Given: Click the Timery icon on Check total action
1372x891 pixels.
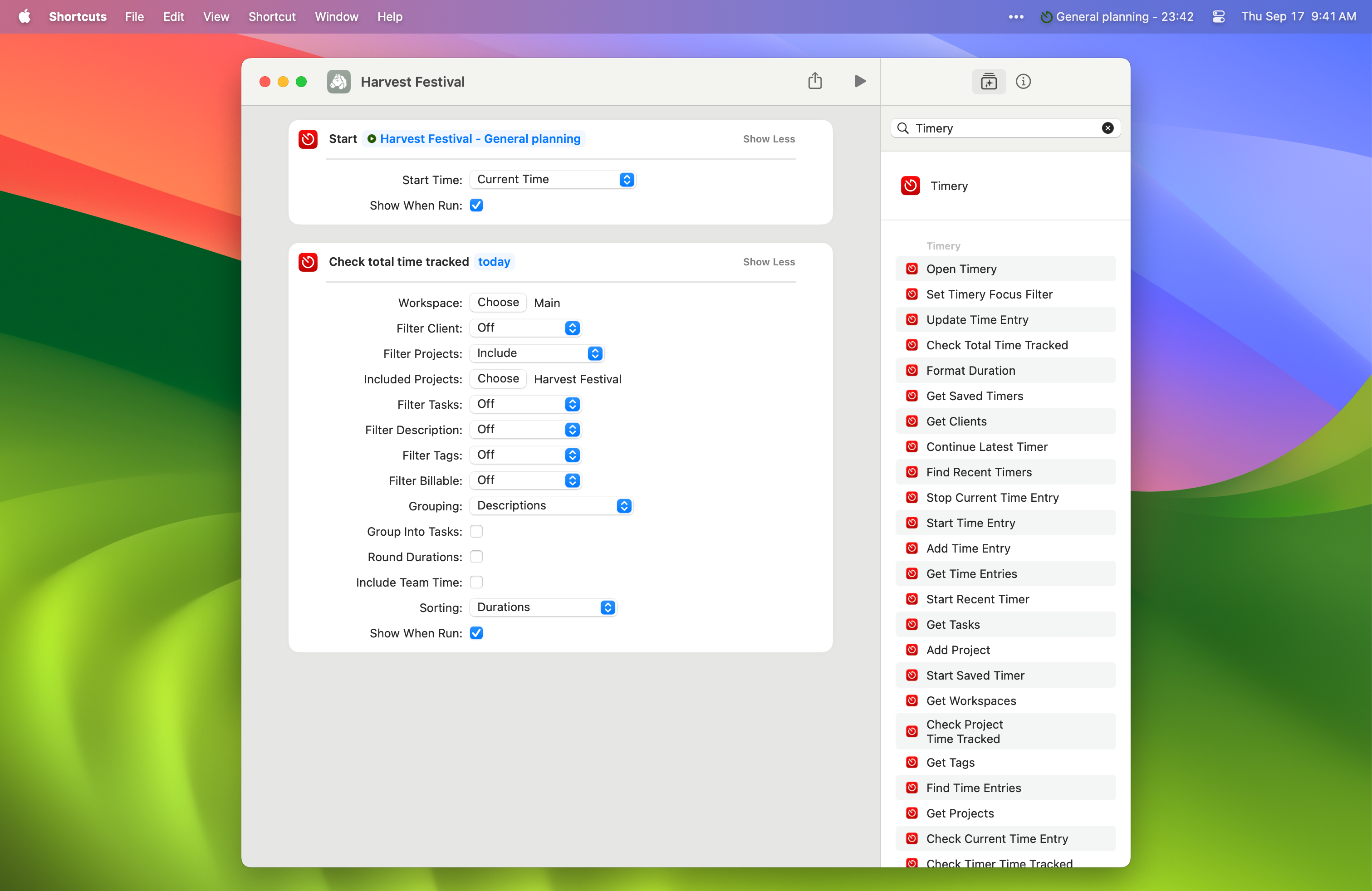Looking at the screenshot, I should click(x=308, y=262).
